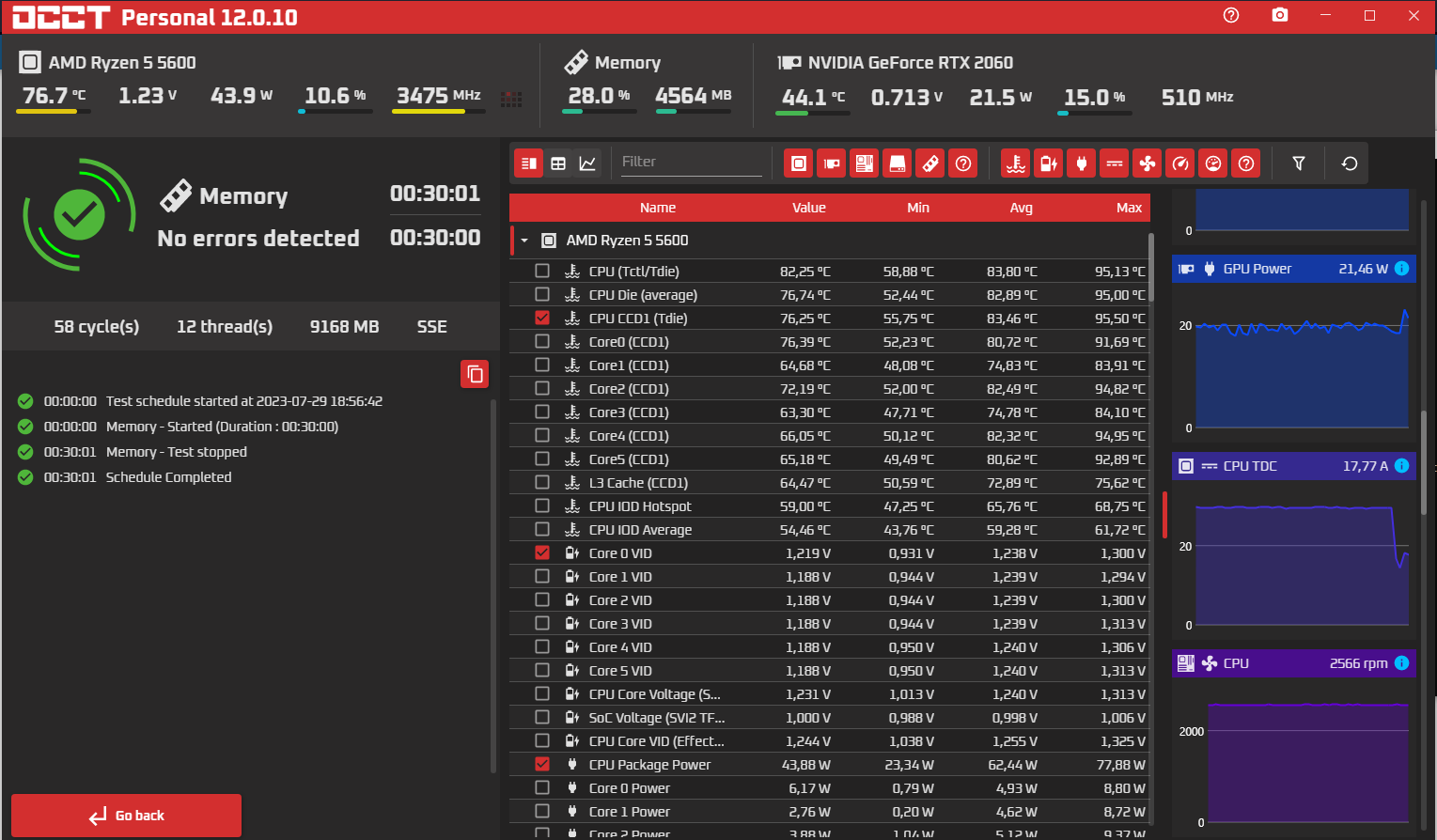Click the funnel filter icon
The image size is (1437, 840).
click(x=1299, y=163)
